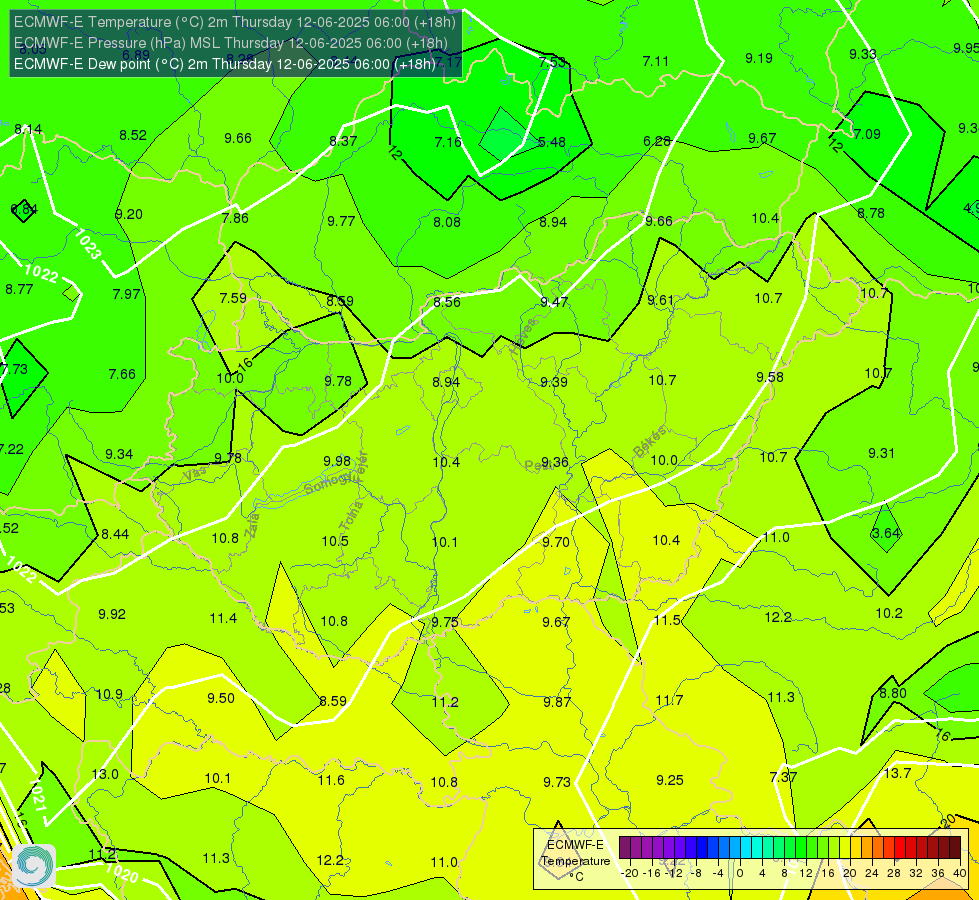The height and width of the screenshot is (900, 979).
Task: Click the 9.61 temperature value
Action: [x=661, y=300]
